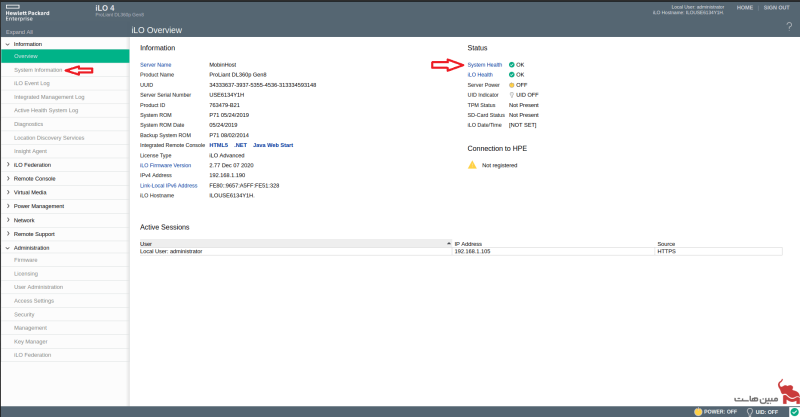This screenshot has height=417, width=800.
Task: Click session IP '192.168.1.105'
Action: 472,251
